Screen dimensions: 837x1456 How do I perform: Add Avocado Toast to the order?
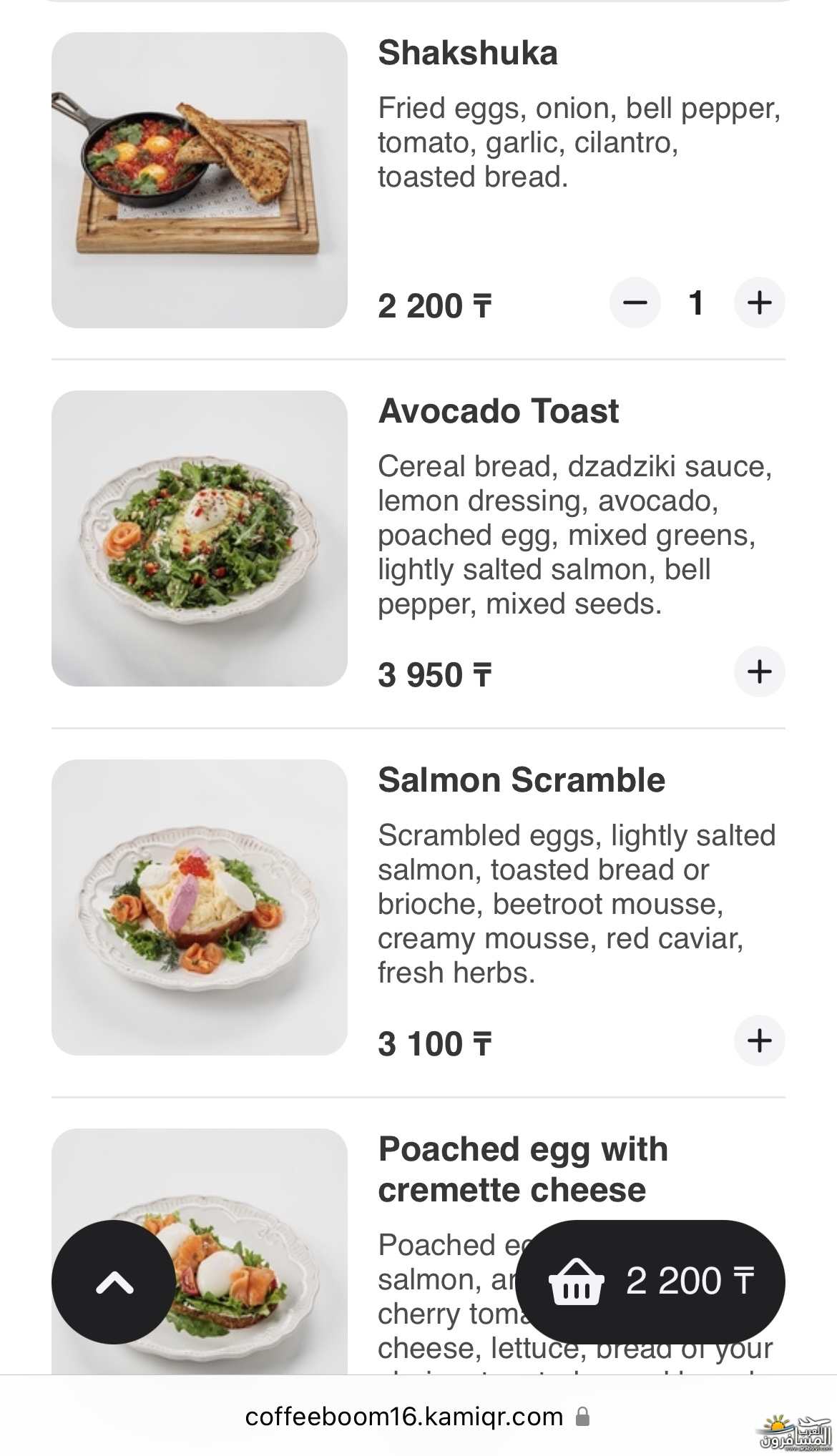click(x=759, y=672)
